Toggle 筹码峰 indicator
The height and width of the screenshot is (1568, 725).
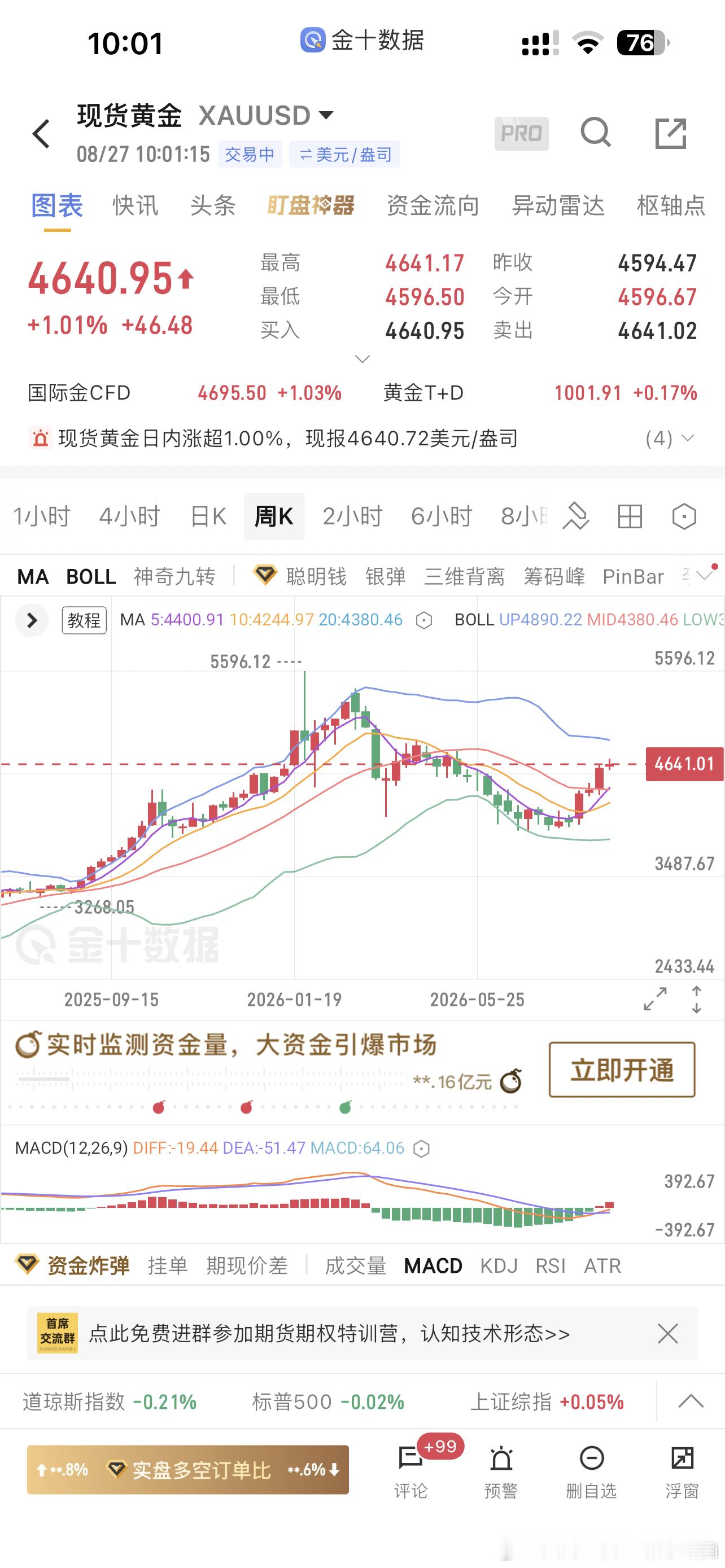554,576
